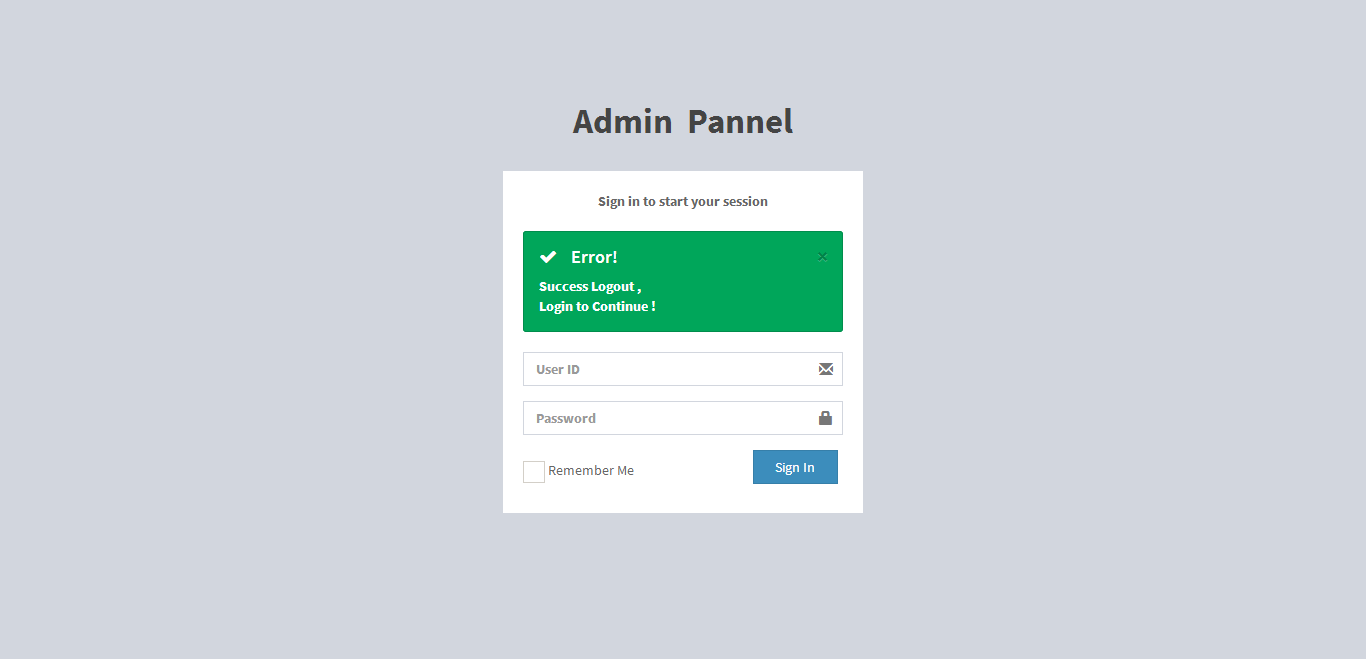Click the word 'Pannel' in the page title
1366x659 pixels.
pos(740,122)
